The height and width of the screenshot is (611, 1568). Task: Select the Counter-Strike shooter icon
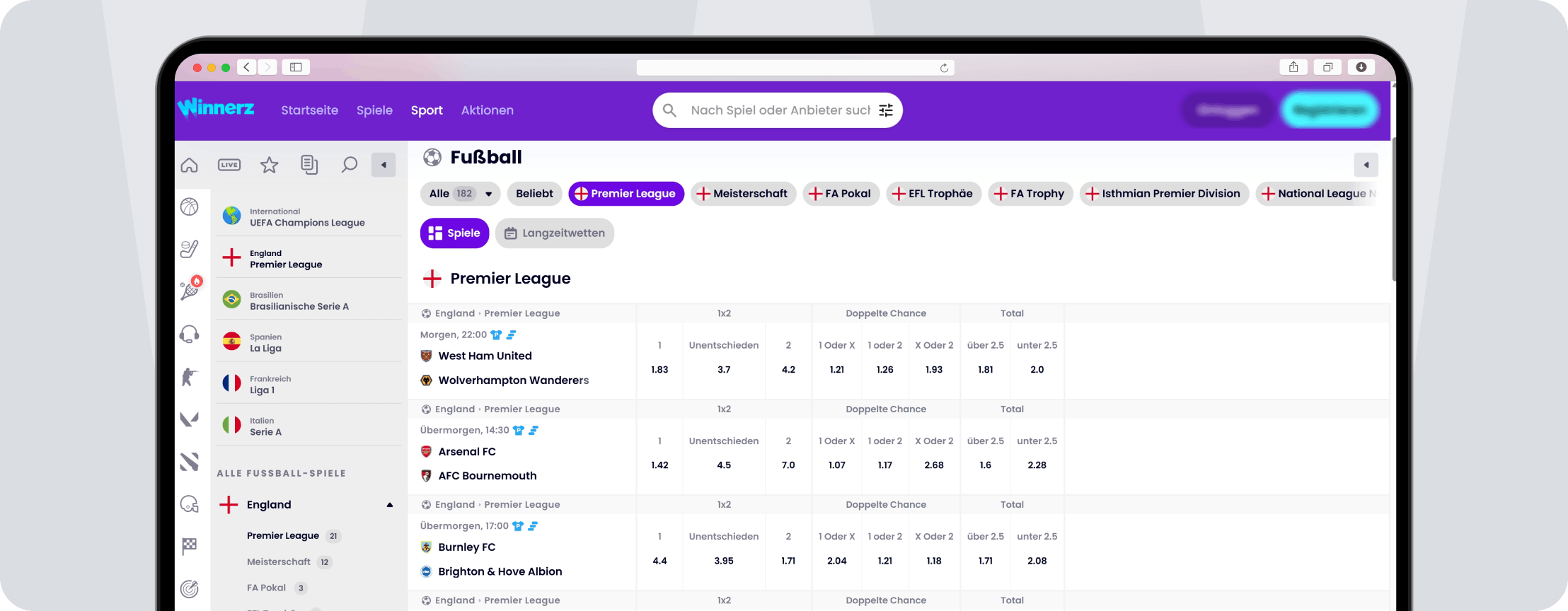tap(190, 376)
